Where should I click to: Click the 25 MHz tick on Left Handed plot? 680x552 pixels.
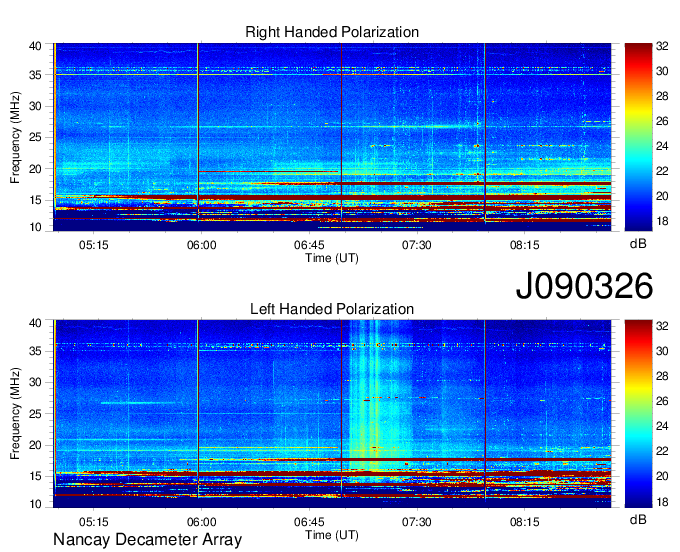(x=35, y=414)
